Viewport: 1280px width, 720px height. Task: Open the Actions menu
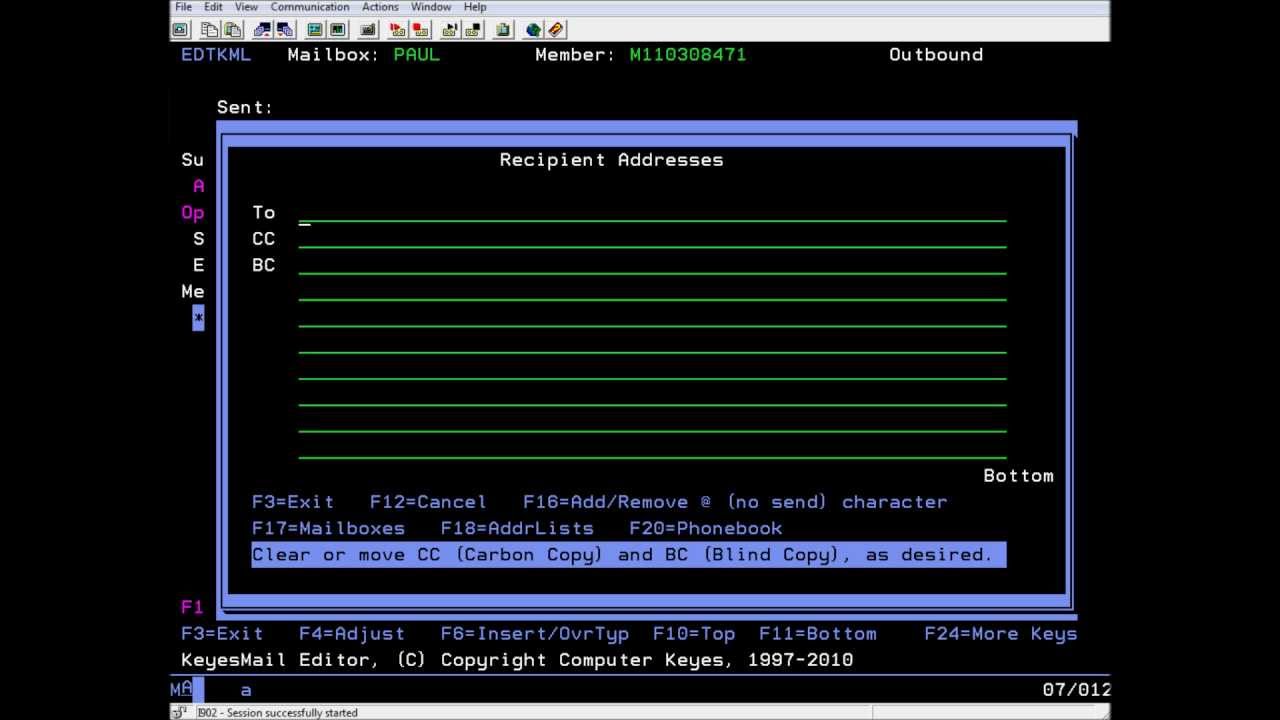380,7
